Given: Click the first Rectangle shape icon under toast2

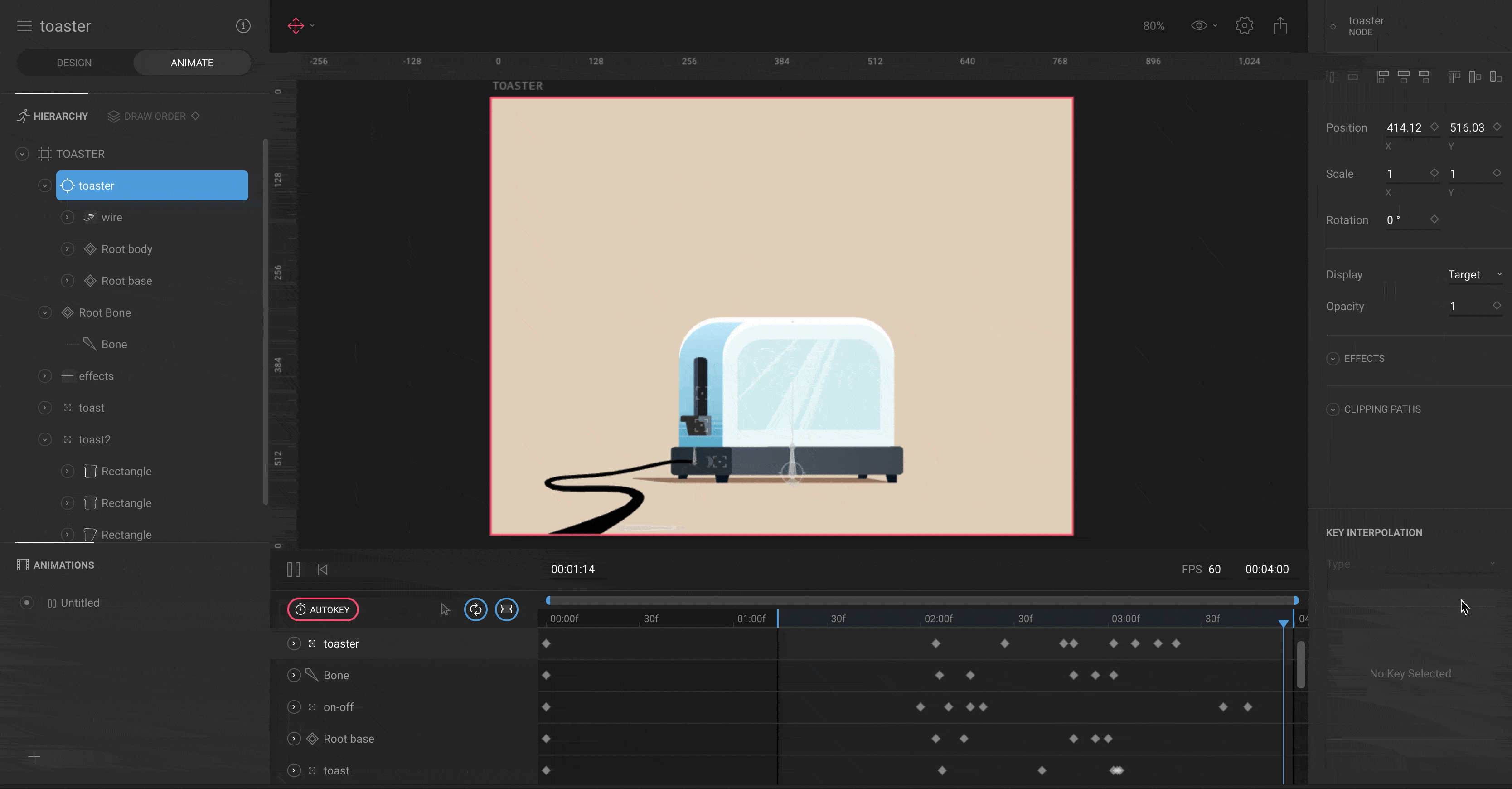Looking at the screenshot, I should tap(90, 472).
